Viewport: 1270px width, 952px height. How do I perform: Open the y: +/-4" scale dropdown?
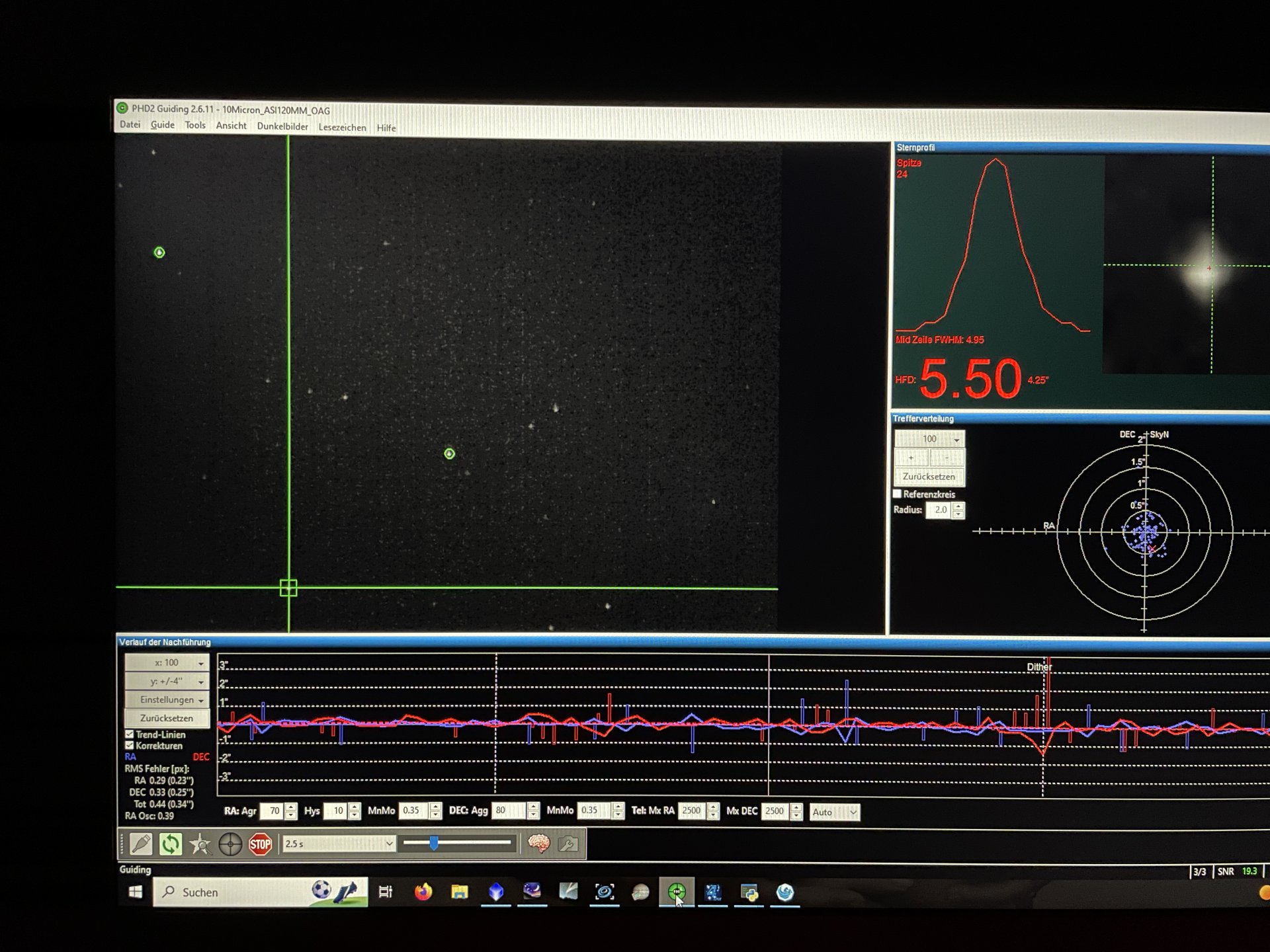(167, 681)
